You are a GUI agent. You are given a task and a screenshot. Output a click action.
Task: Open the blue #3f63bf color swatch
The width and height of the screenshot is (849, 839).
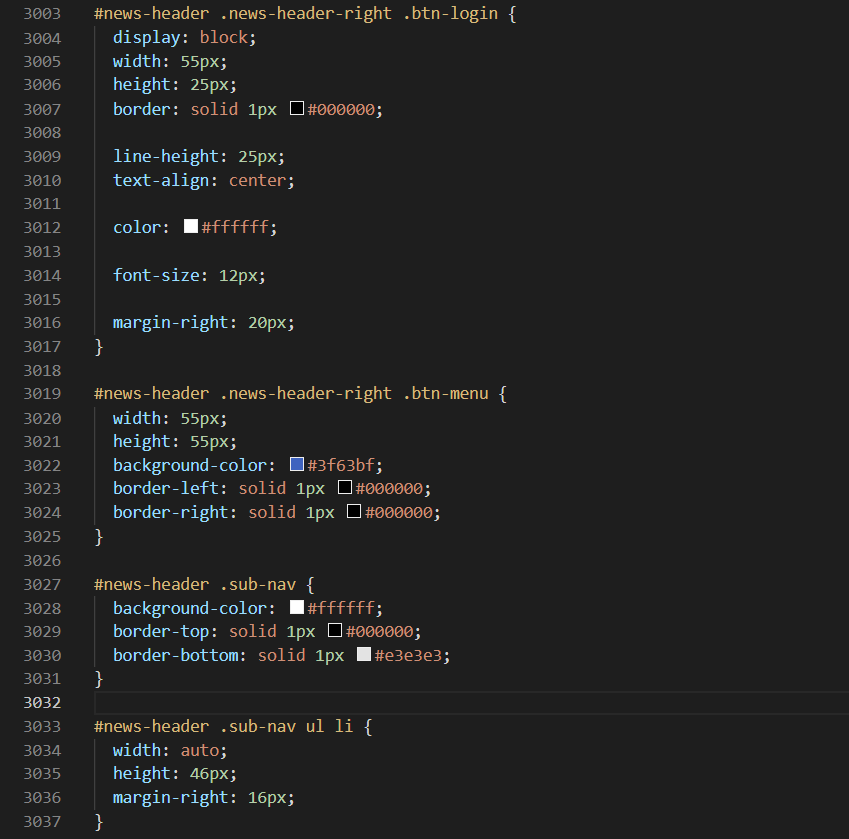(x=297, y=464)
